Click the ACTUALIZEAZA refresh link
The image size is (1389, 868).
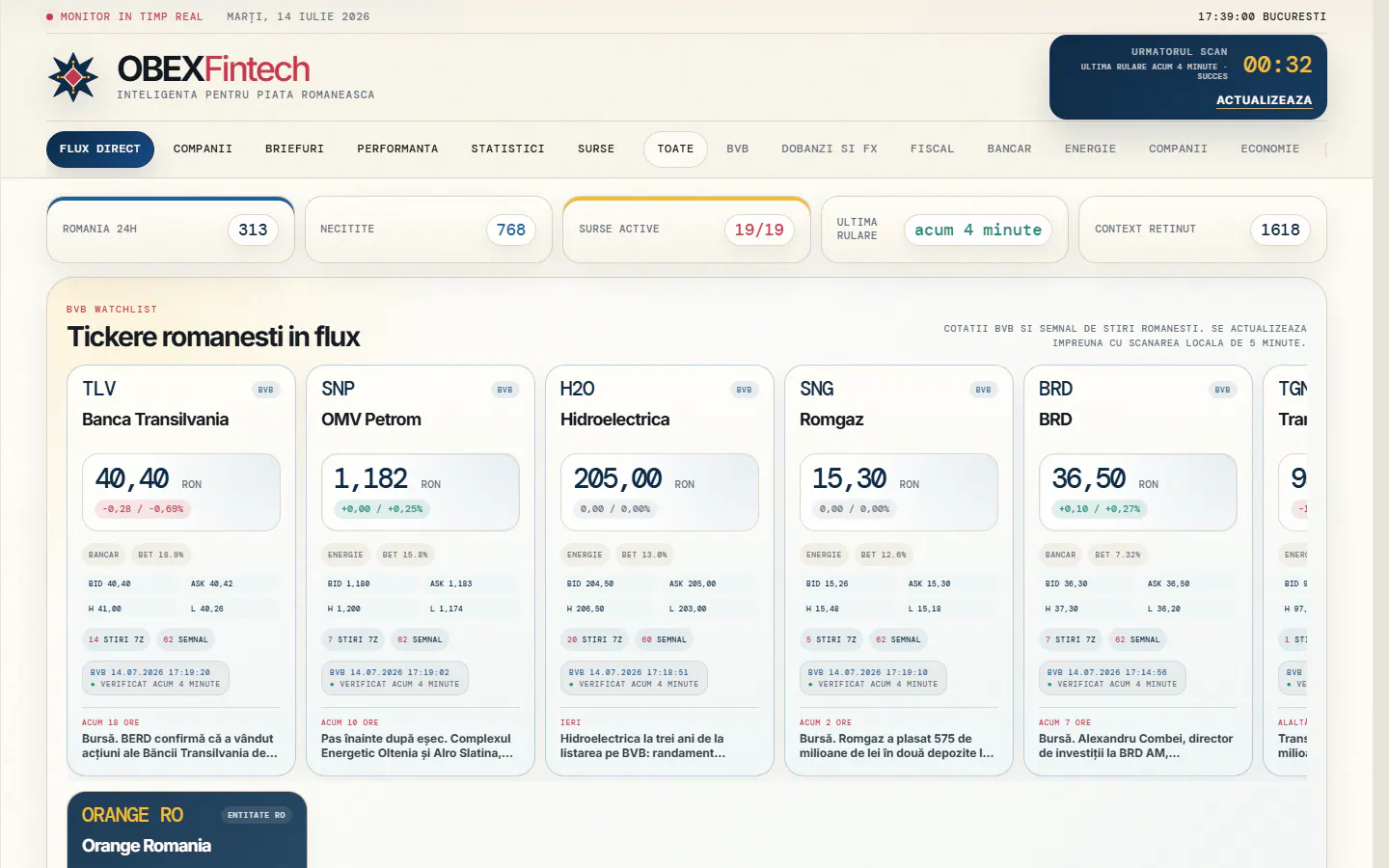pos(1264,100)
